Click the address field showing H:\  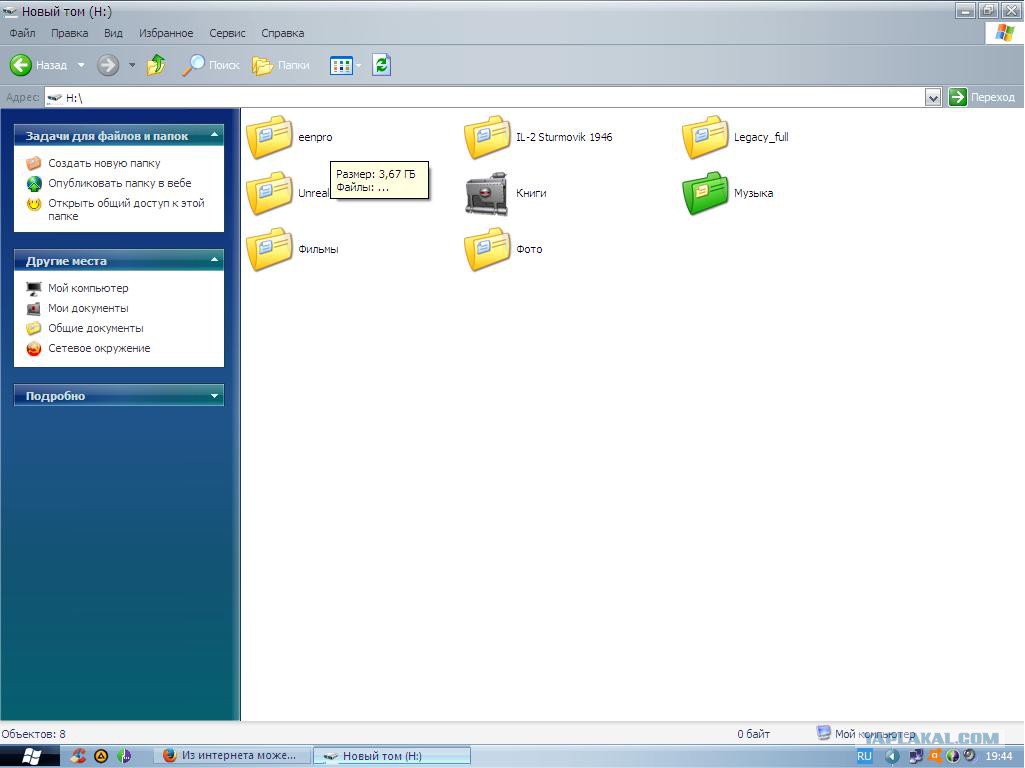click(485, 97)
